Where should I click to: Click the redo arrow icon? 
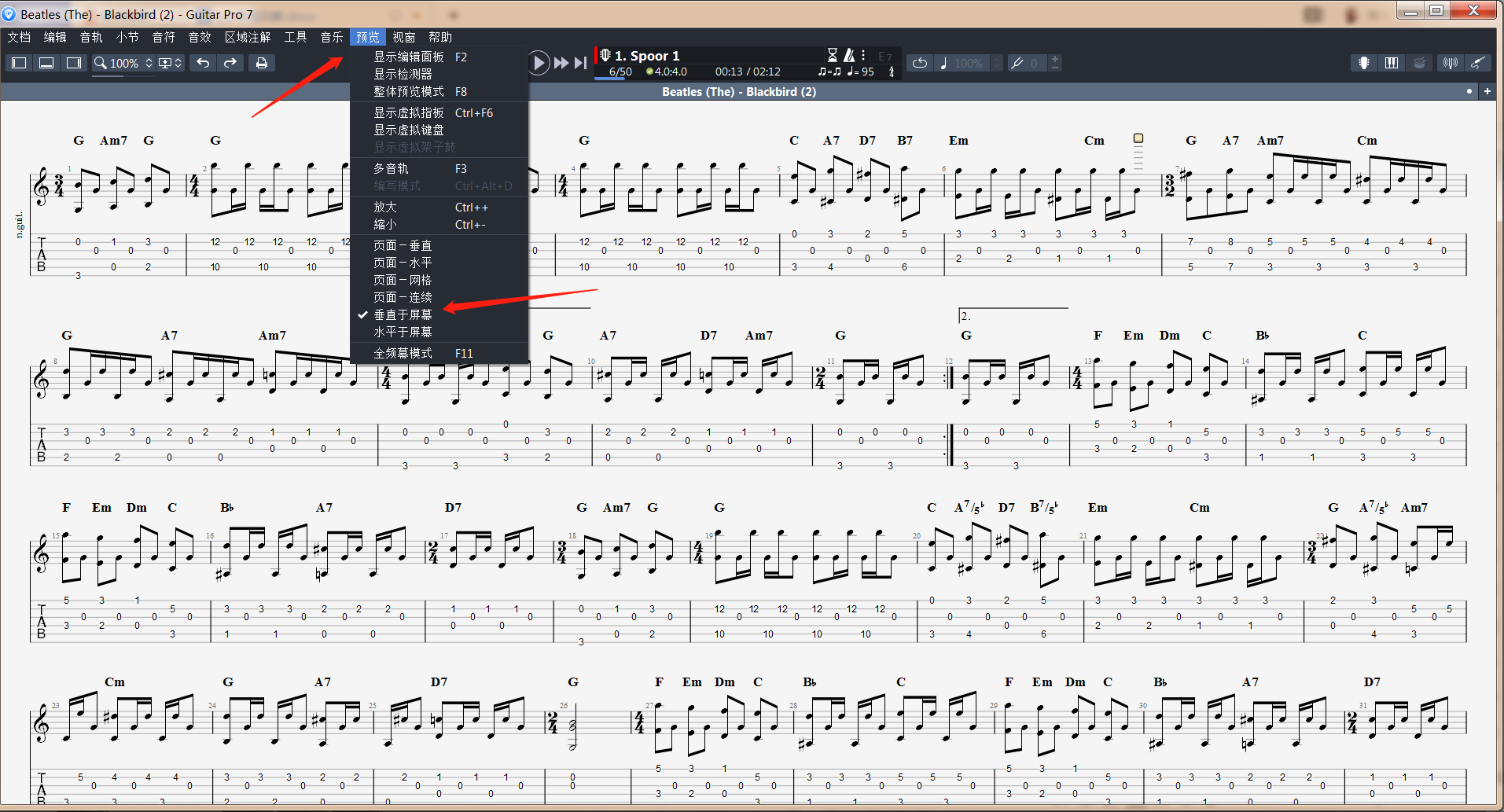tap(230, 63)
